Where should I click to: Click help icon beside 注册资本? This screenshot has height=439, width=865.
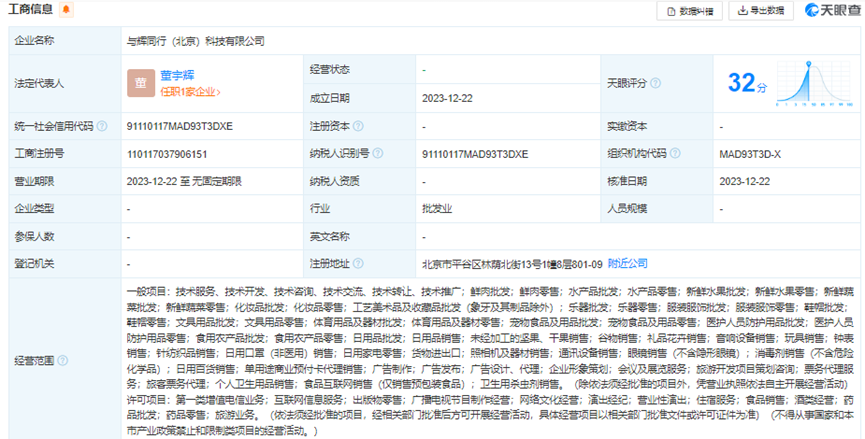pos(358,126)
